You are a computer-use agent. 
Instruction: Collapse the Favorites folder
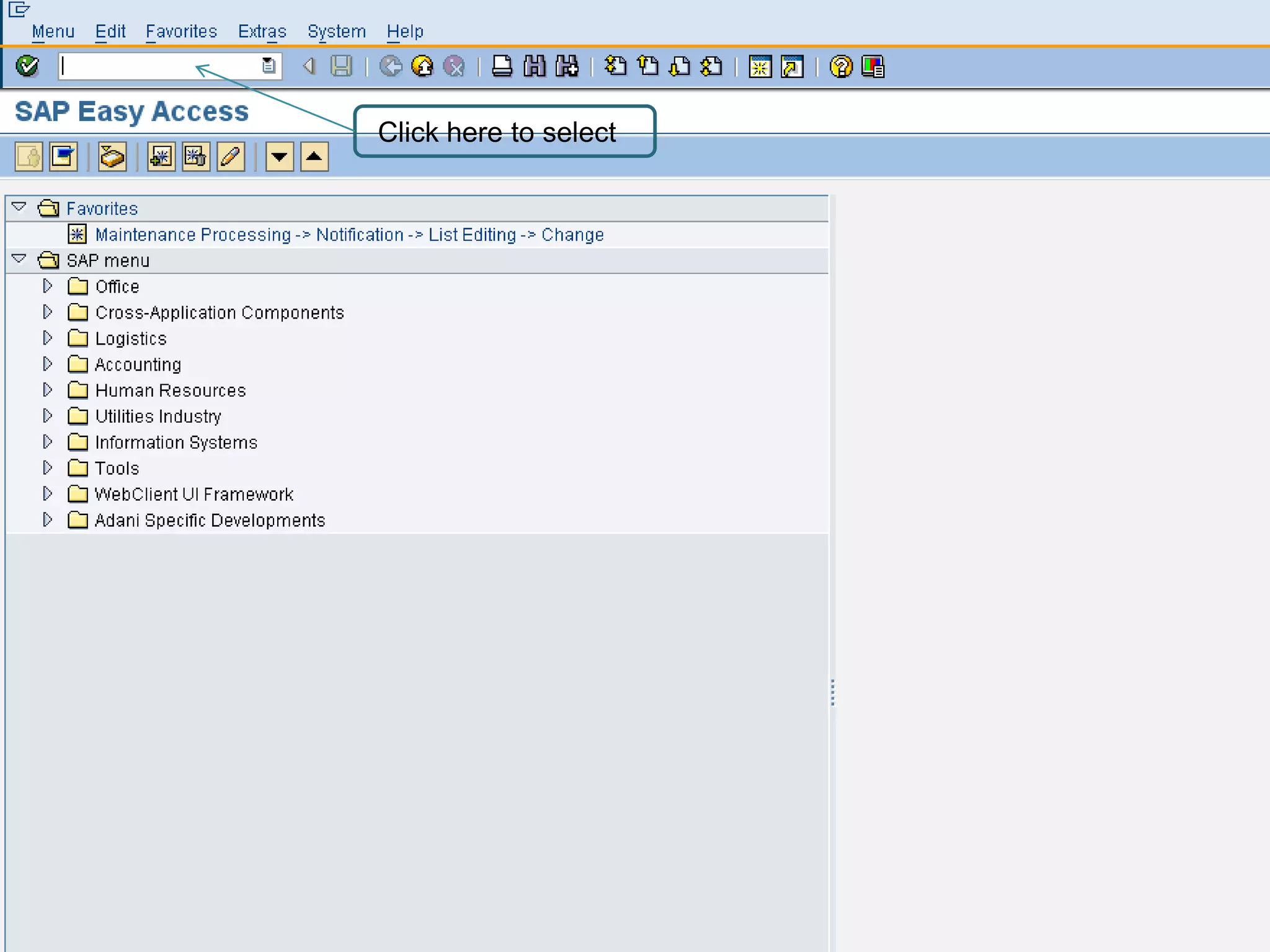pyautogui.click(x=19, y=207)
